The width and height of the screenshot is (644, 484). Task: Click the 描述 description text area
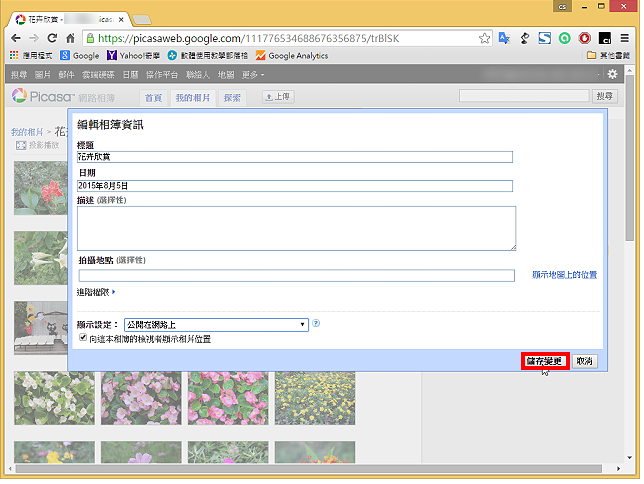click(297, 228)
